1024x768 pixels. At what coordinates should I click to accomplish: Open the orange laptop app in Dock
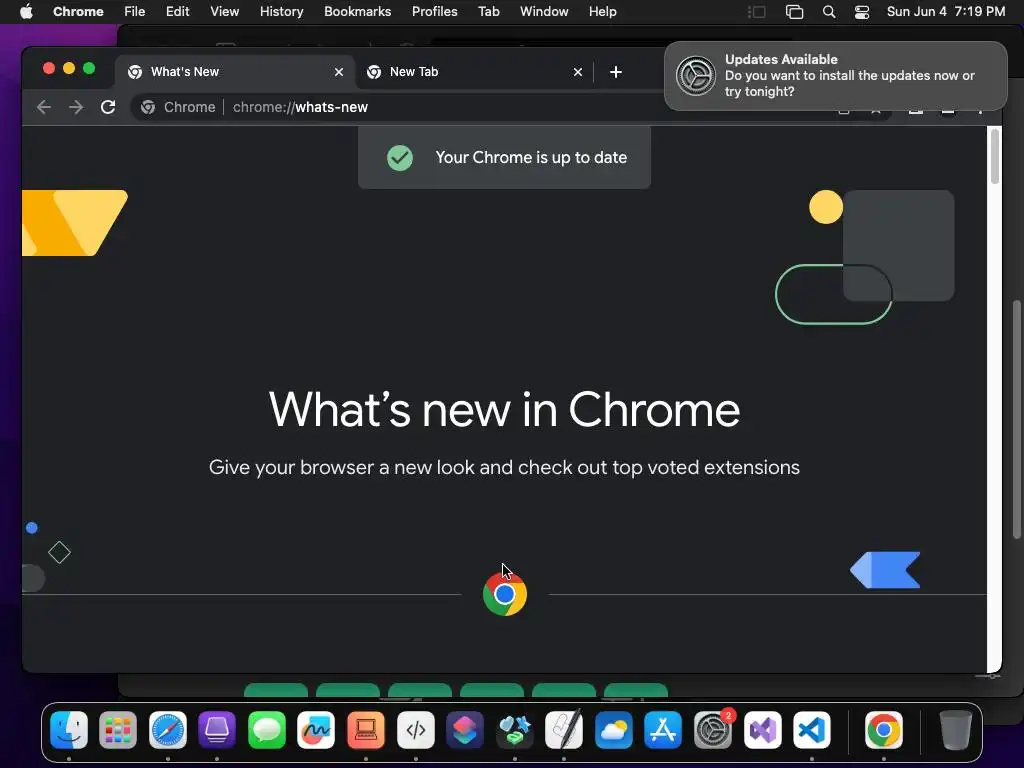click(366, 729)
